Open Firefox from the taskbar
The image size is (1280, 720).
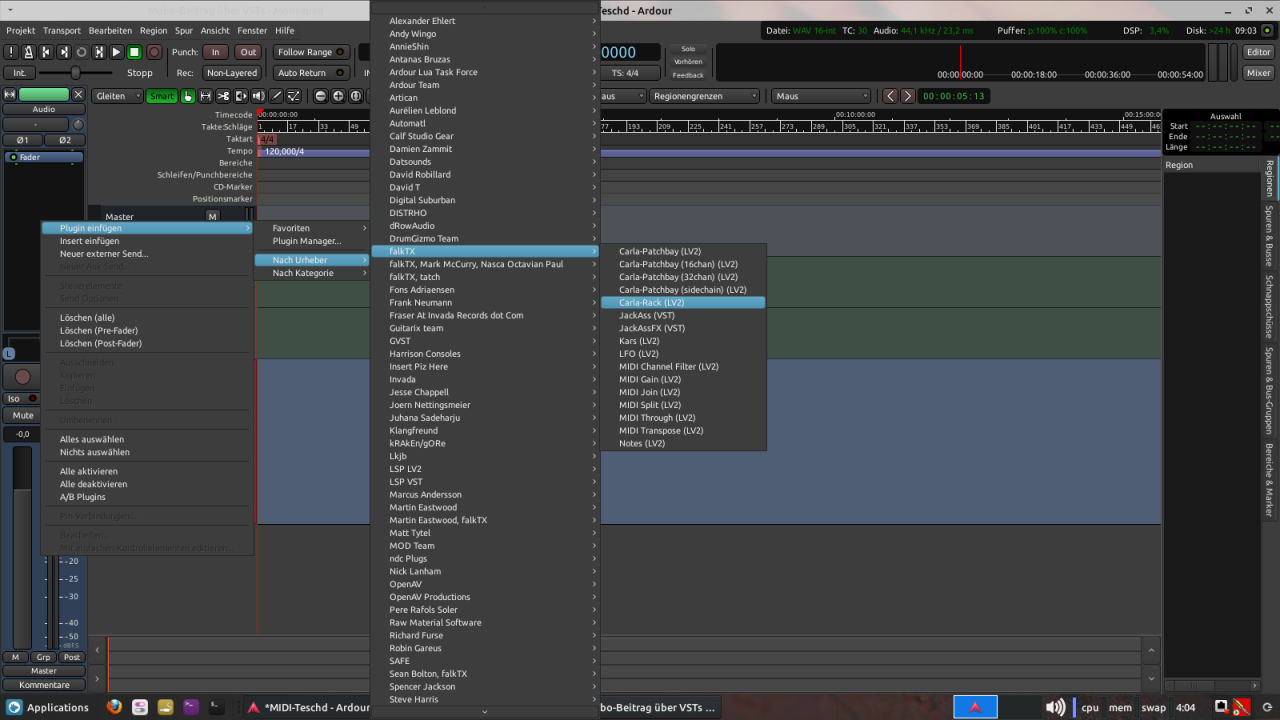click(x=114, y=707)
